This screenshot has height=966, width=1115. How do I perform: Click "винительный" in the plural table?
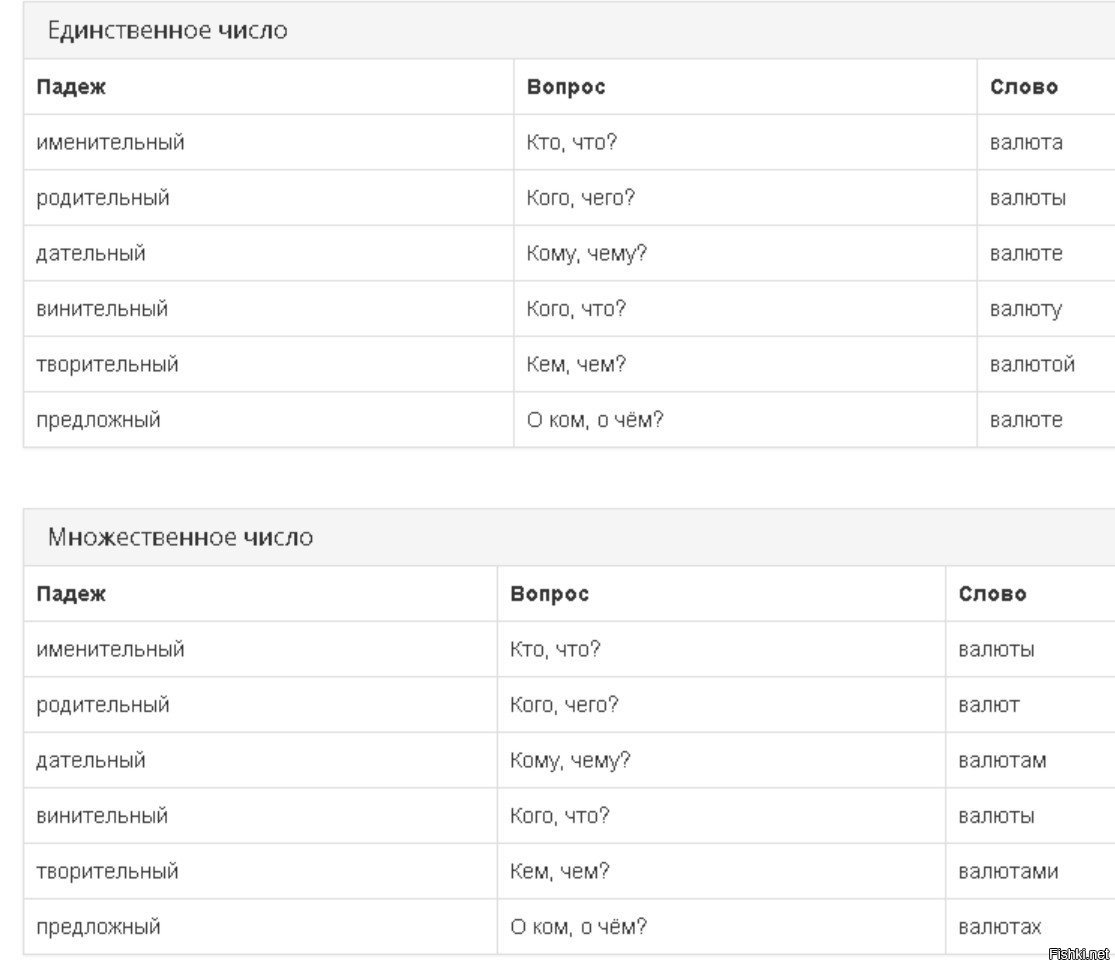(x=102, y=816)
